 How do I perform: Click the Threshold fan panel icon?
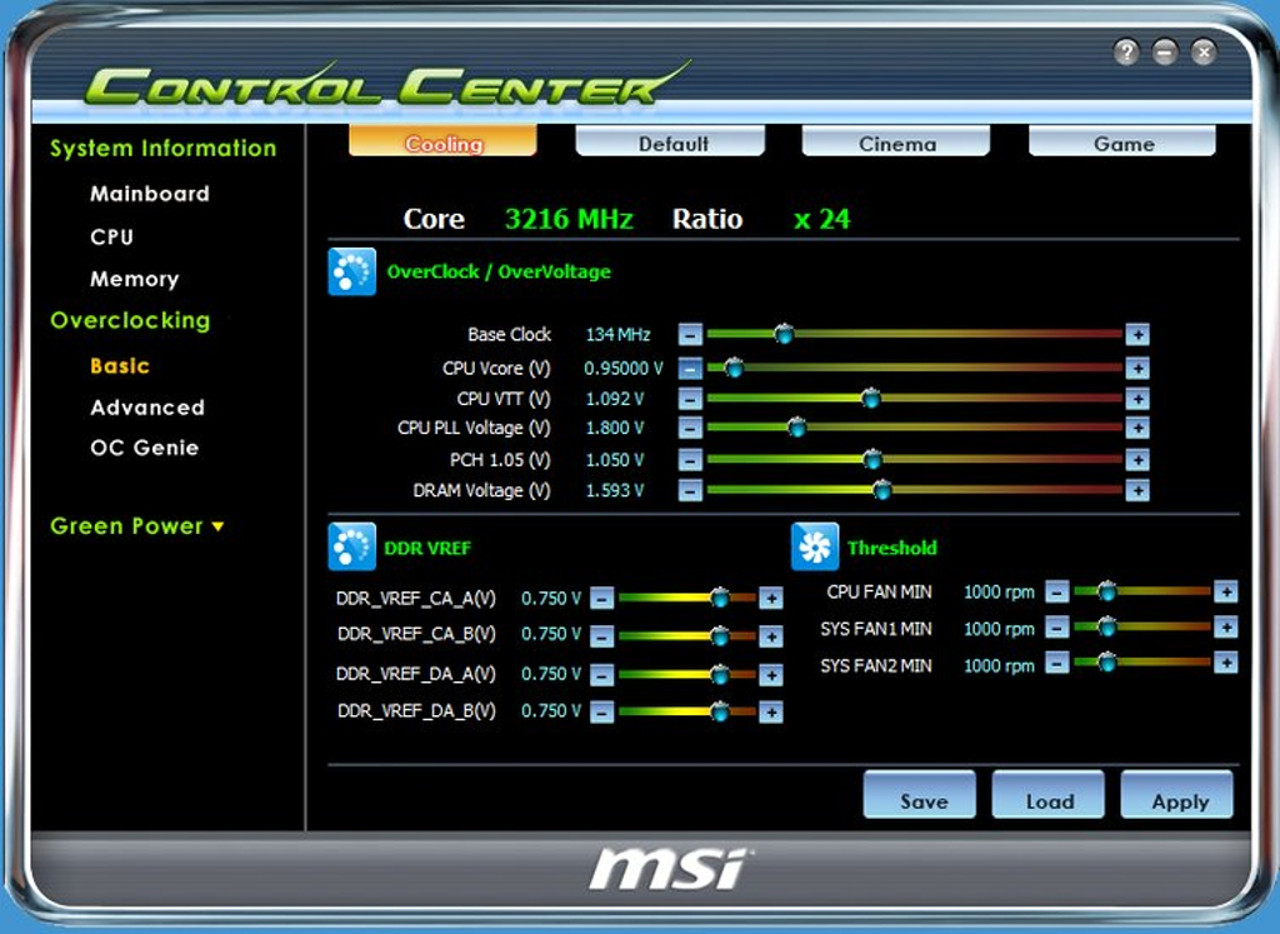(x=813, y=544)
